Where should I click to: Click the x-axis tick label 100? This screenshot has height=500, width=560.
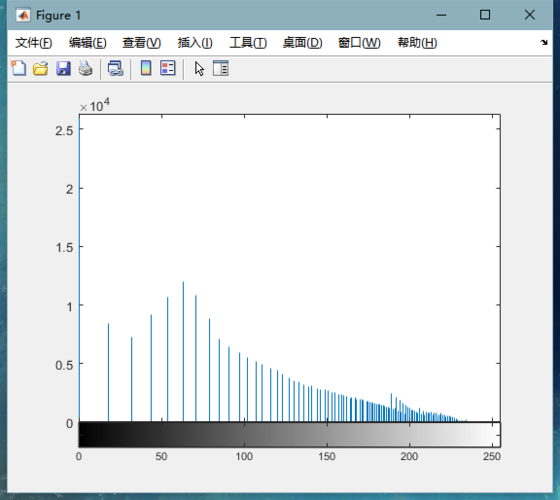click(x=244, y=456)
